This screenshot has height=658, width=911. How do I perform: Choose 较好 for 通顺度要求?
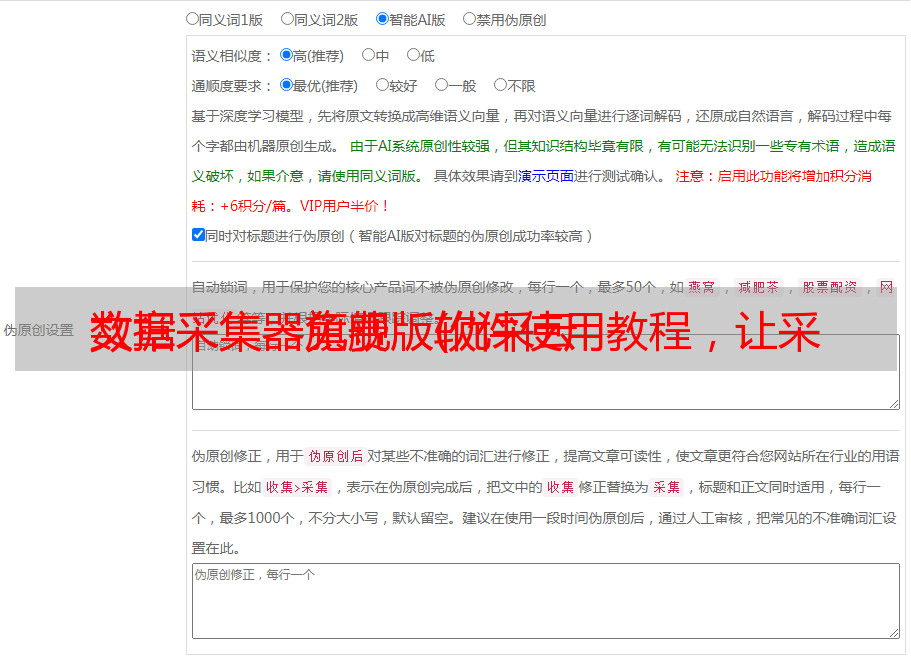382,85
